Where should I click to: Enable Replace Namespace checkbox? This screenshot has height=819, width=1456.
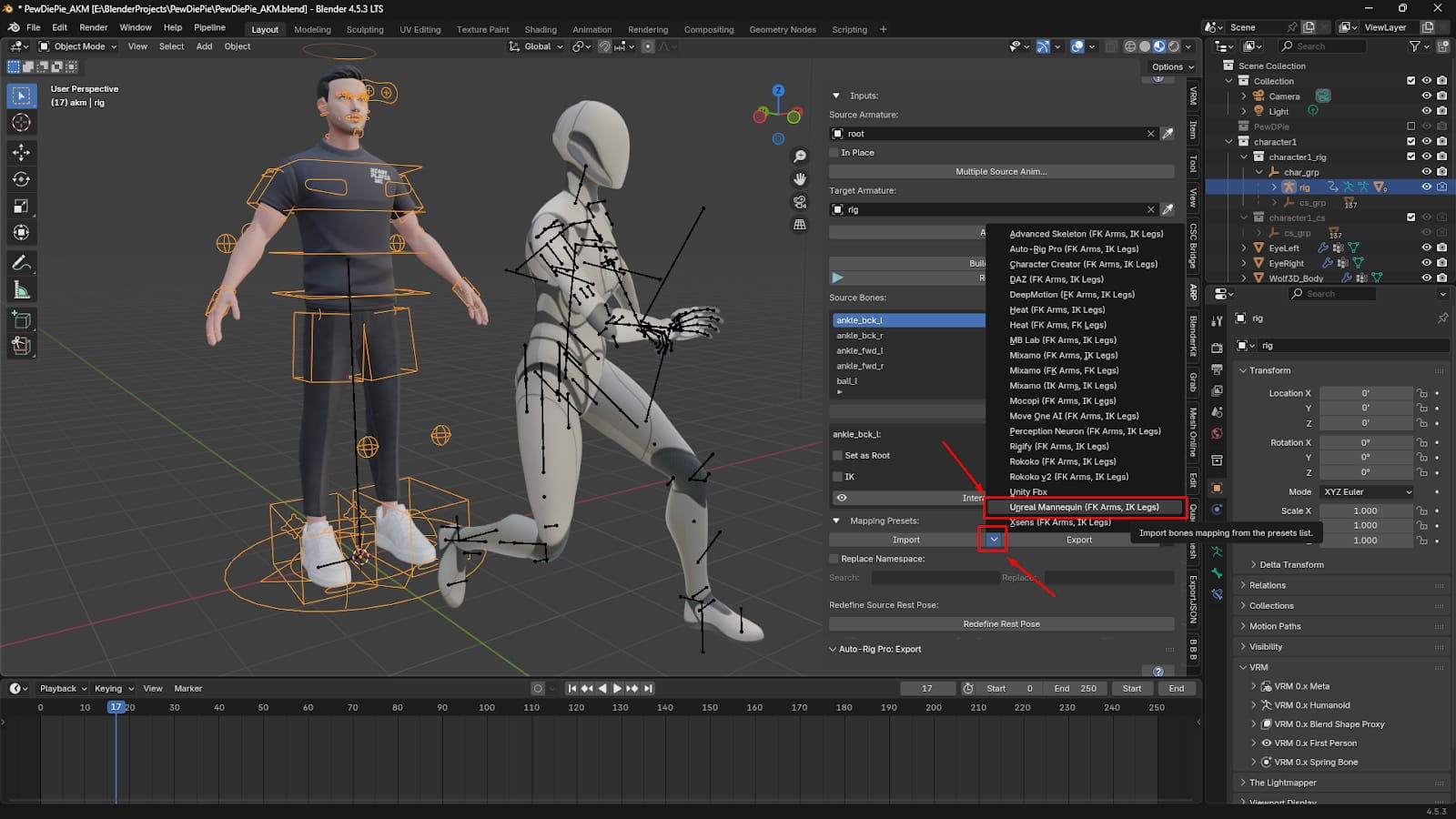(834, 559)
